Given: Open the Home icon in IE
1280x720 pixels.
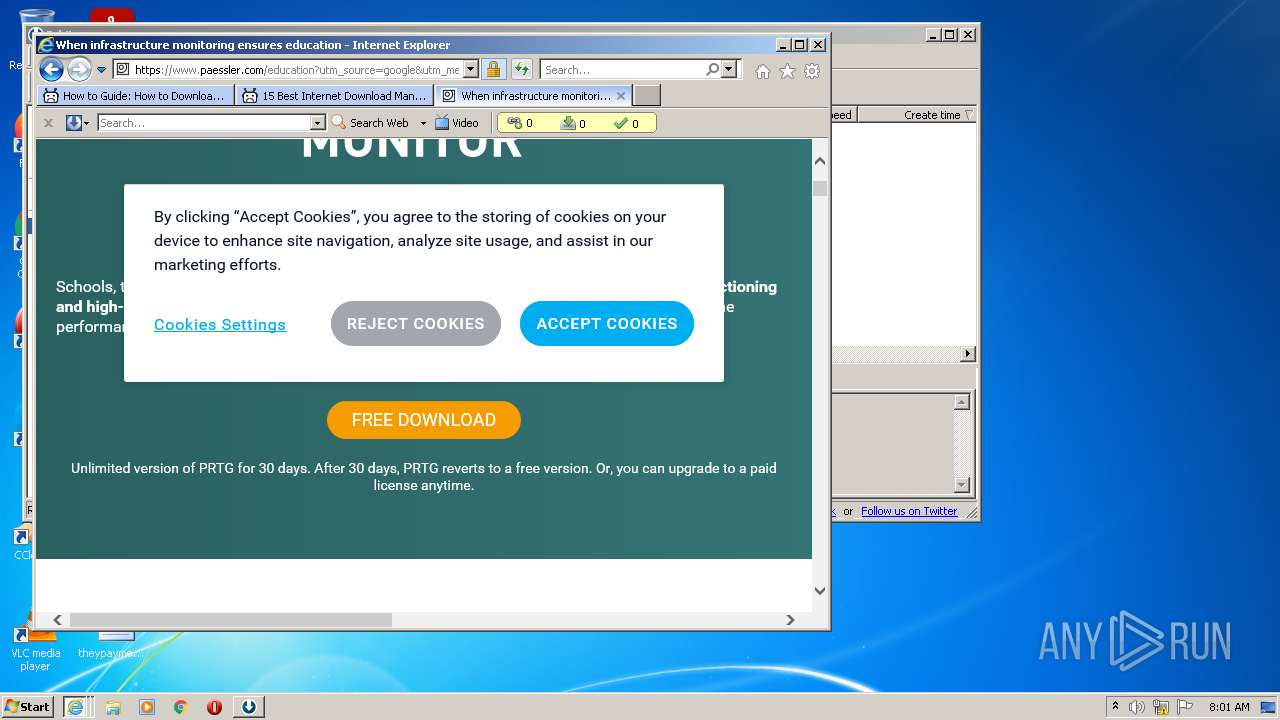Looking at the screenshot, I should 763,71.
